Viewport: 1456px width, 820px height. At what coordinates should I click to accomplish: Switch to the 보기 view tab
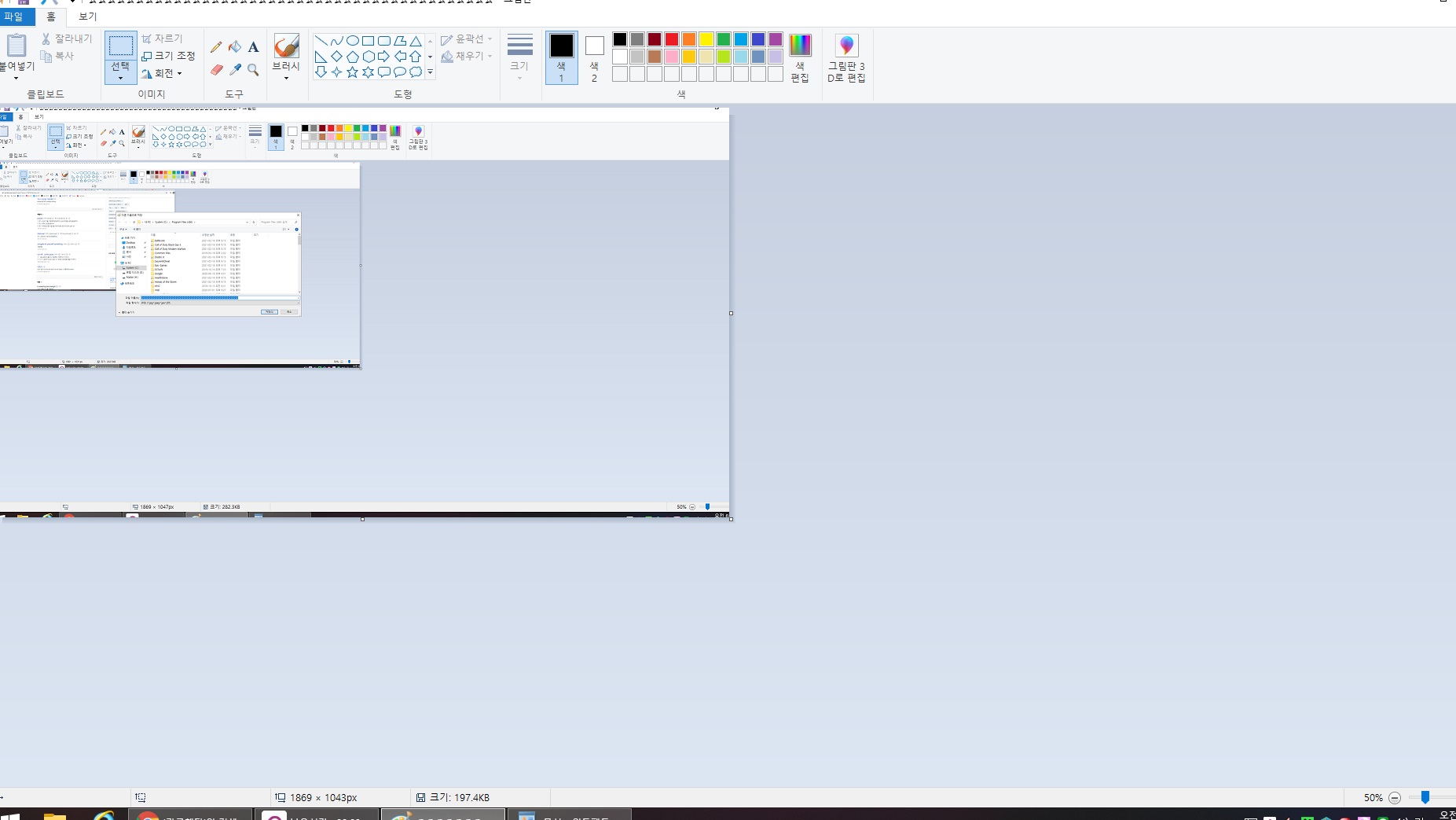87,17
